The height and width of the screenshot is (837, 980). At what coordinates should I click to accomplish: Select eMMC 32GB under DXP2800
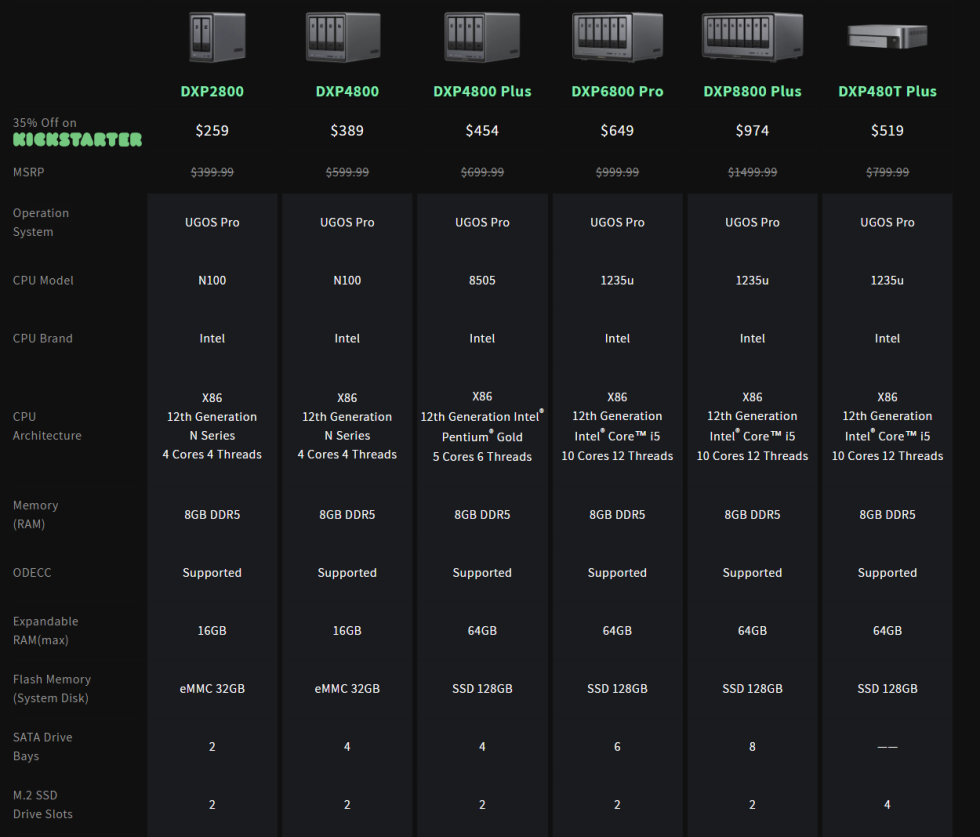[212, 689]
